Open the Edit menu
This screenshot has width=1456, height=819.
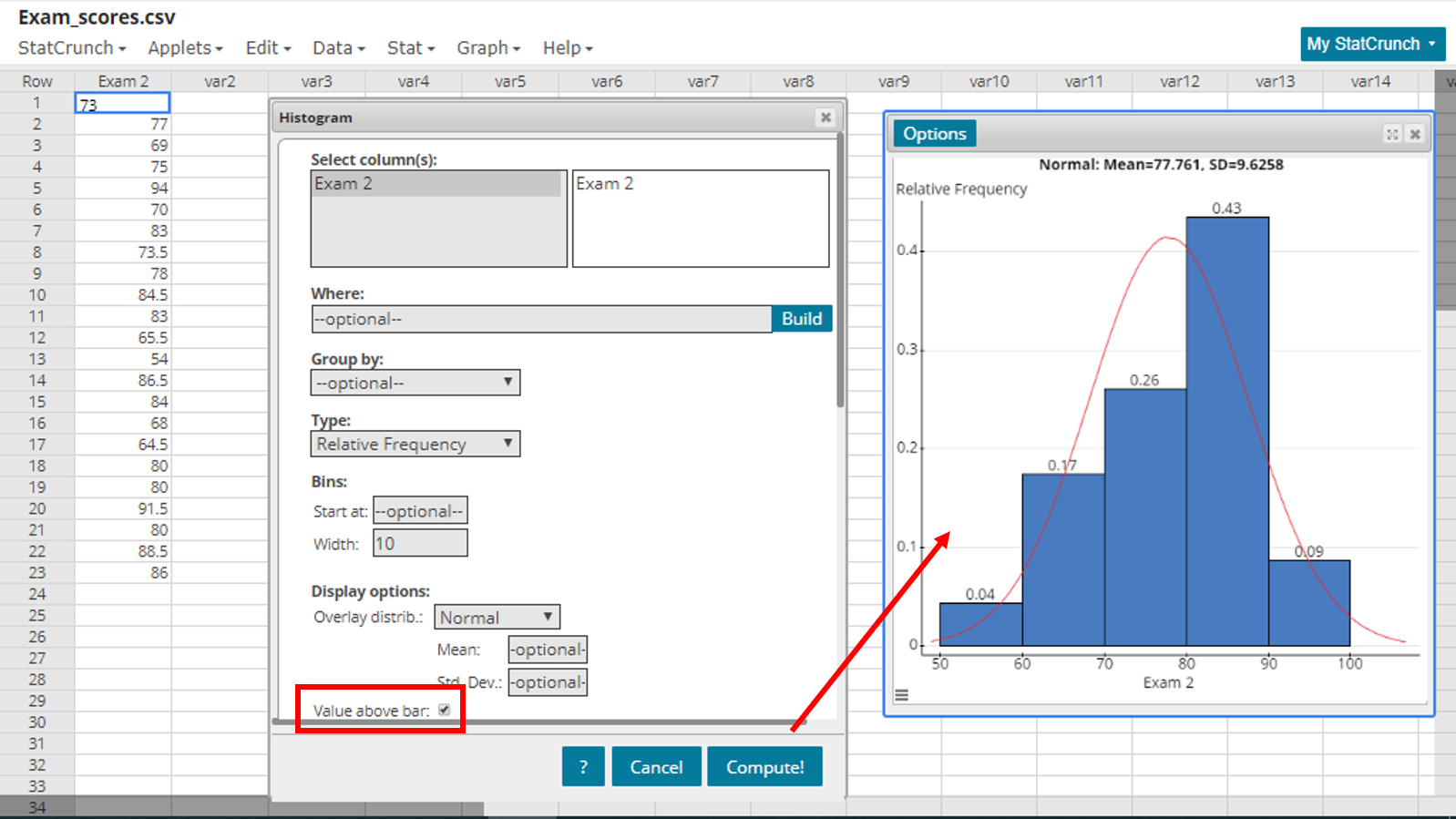pyautogui.click(x=268, y=47)
